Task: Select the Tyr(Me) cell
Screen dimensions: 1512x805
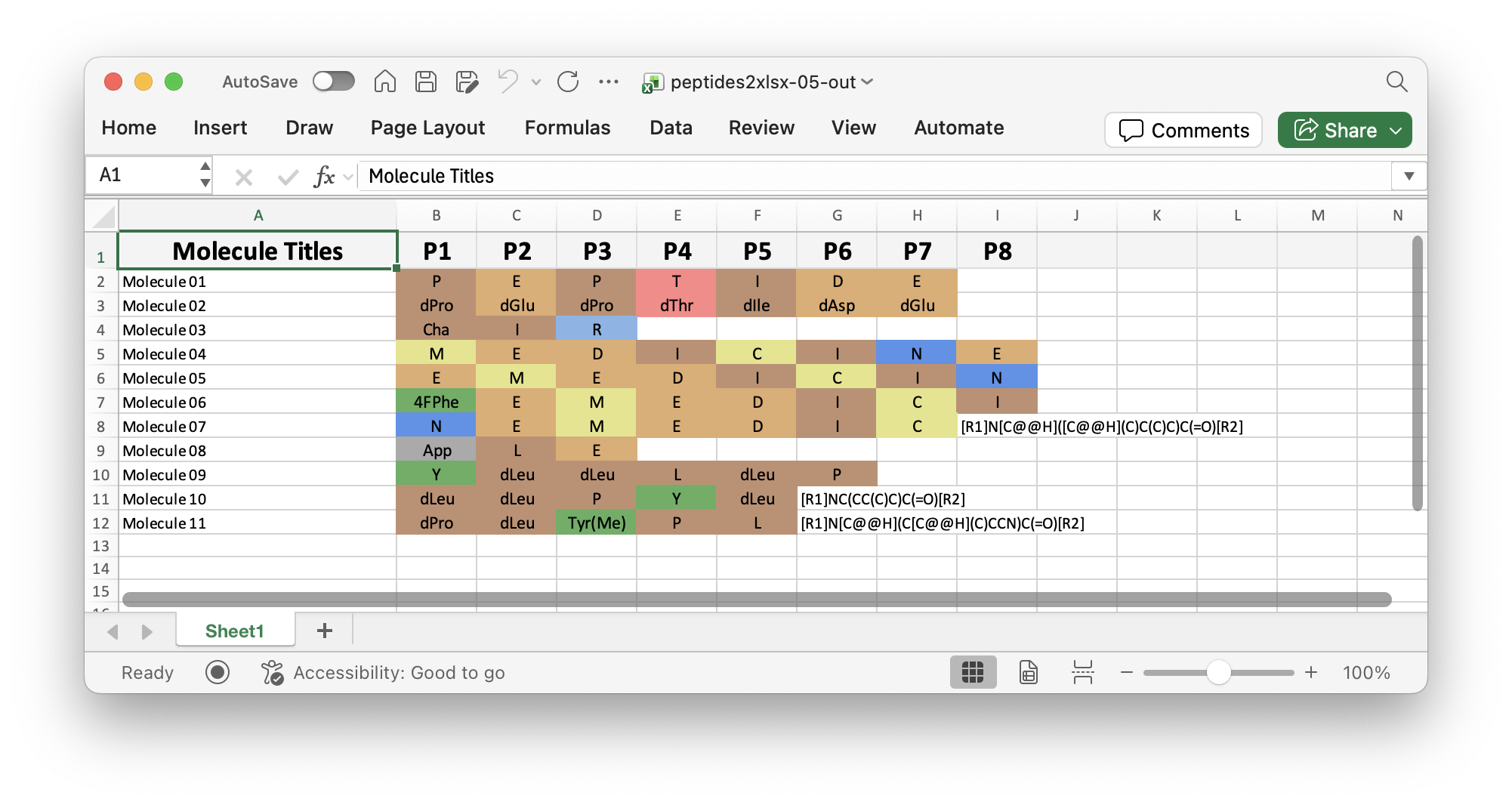Action: click(597, 523)
